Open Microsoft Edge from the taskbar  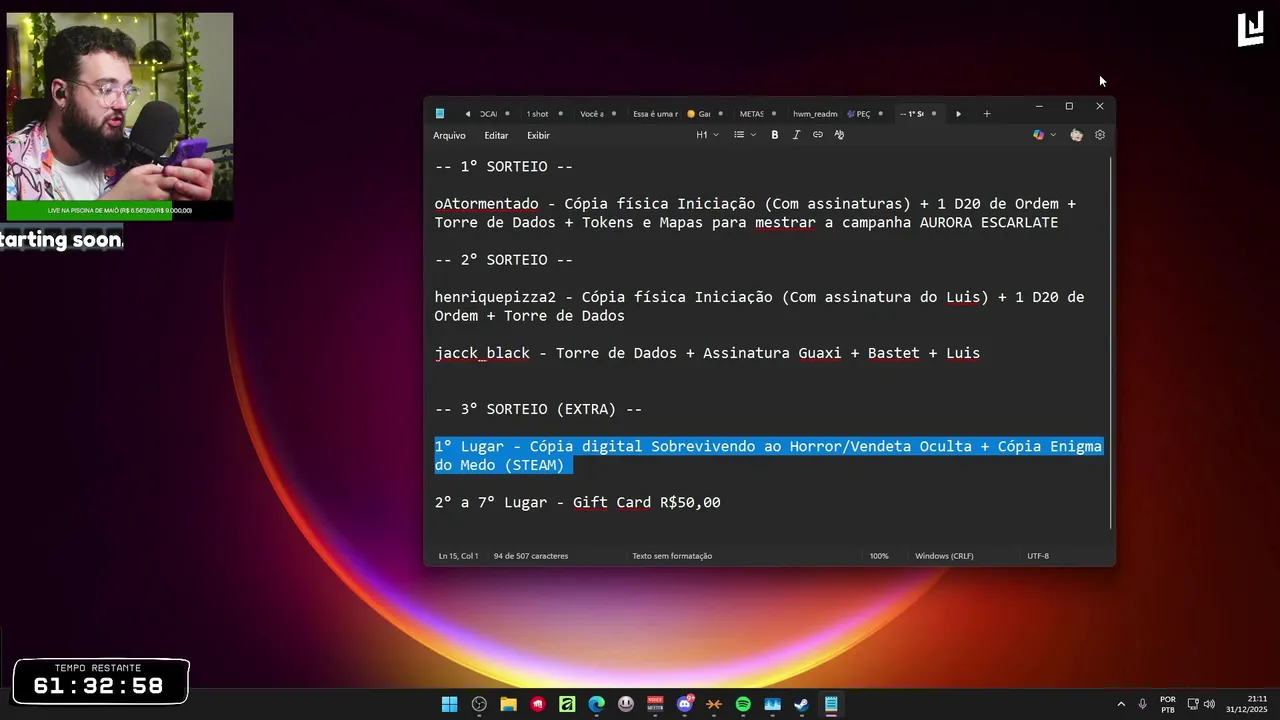[596, 704]
